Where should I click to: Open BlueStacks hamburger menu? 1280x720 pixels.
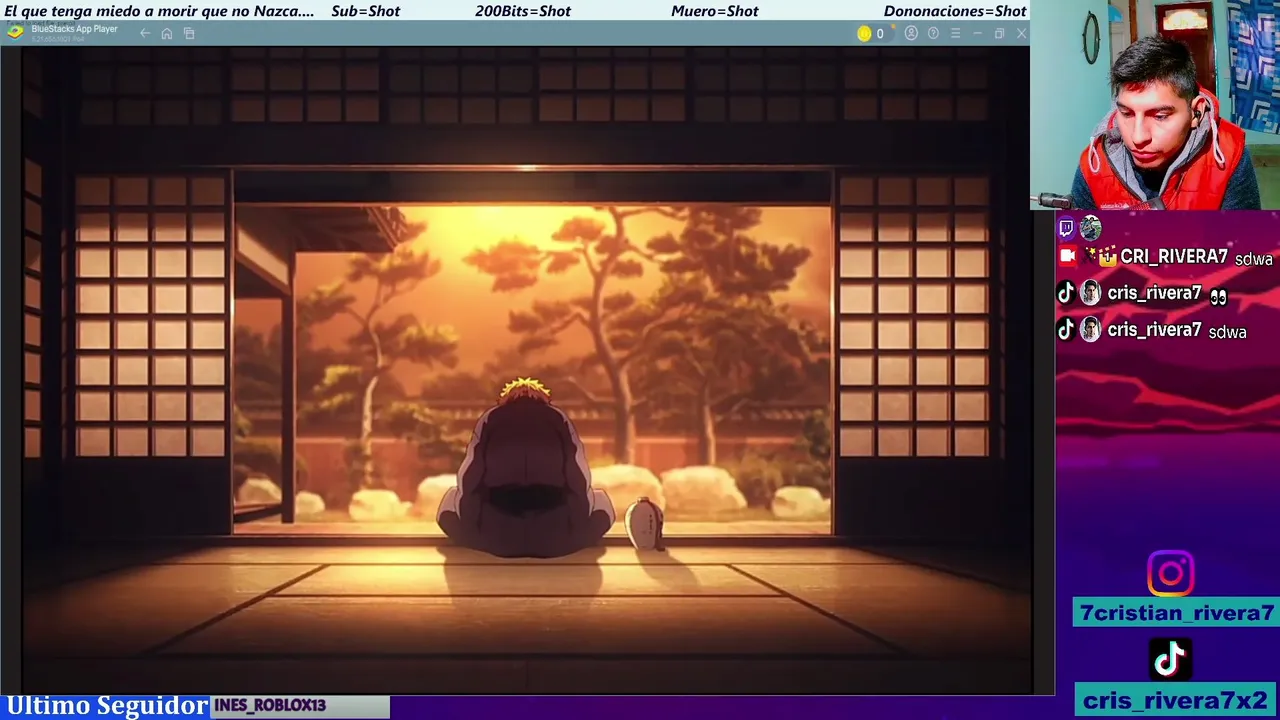point(955,33)
